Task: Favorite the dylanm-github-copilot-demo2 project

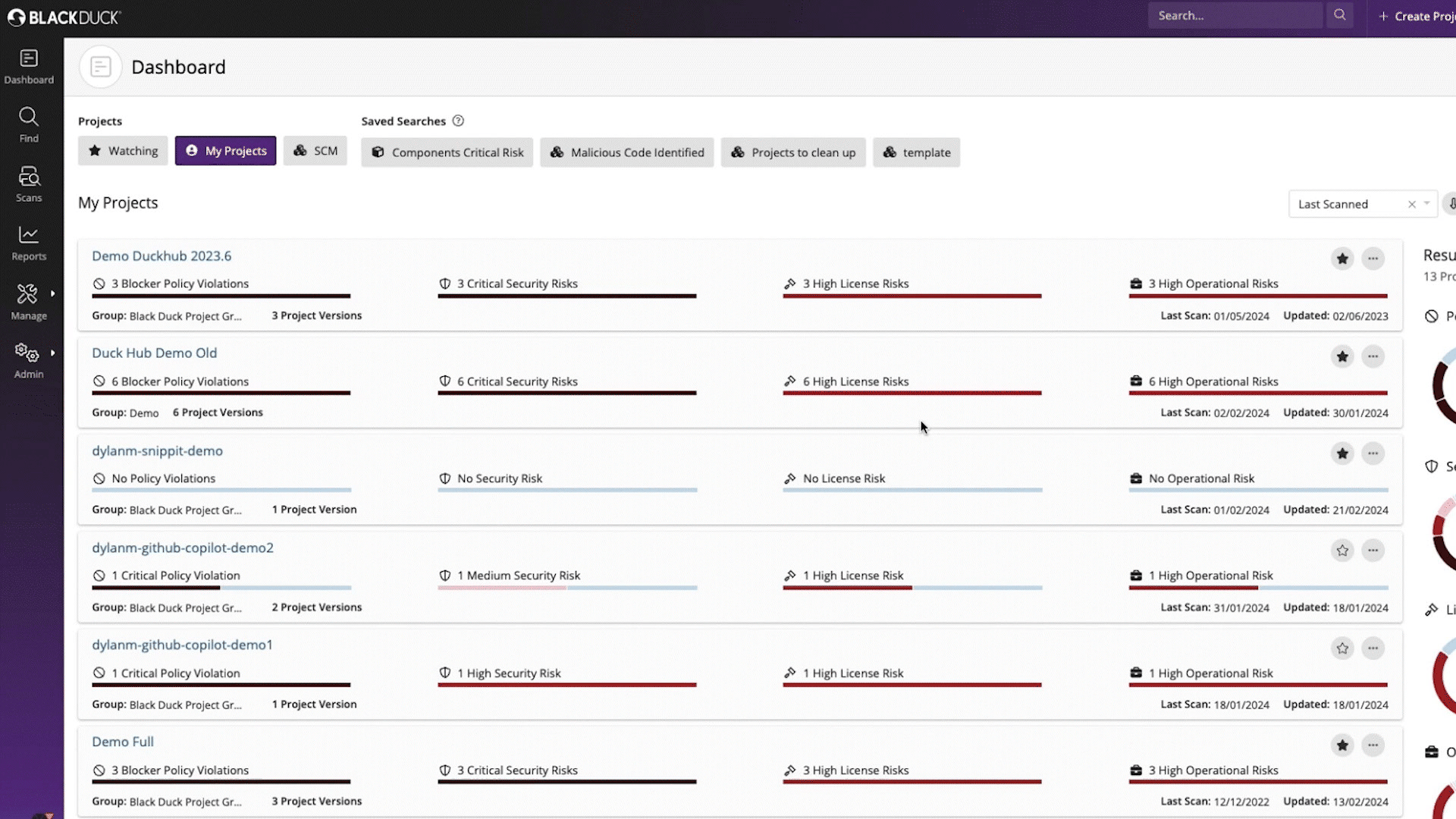Action: 1342,551
